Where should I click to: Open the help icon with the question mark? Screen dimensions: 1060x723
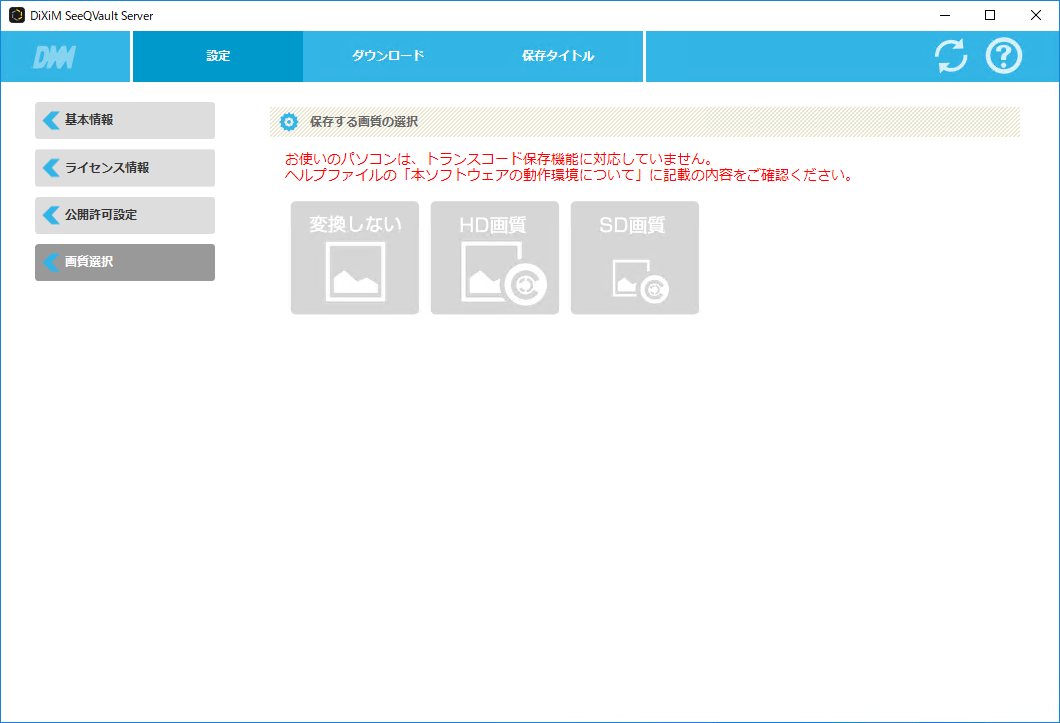(1003, 56)
